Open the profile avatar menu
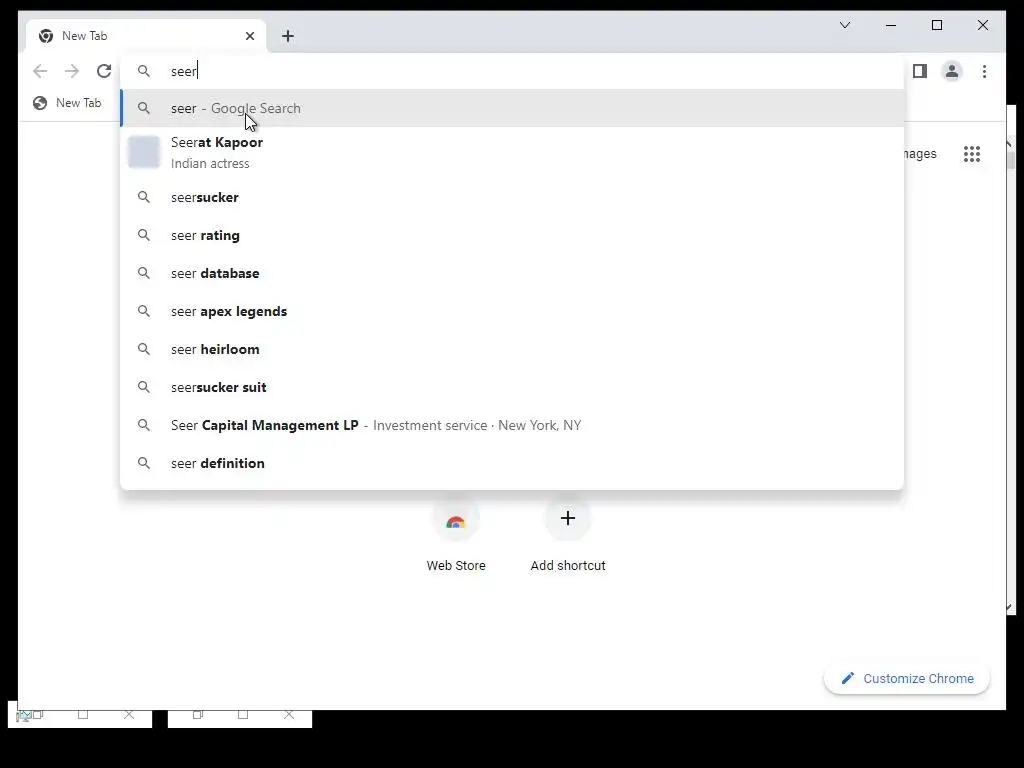The image size is (1024, 768). point(952,71)
